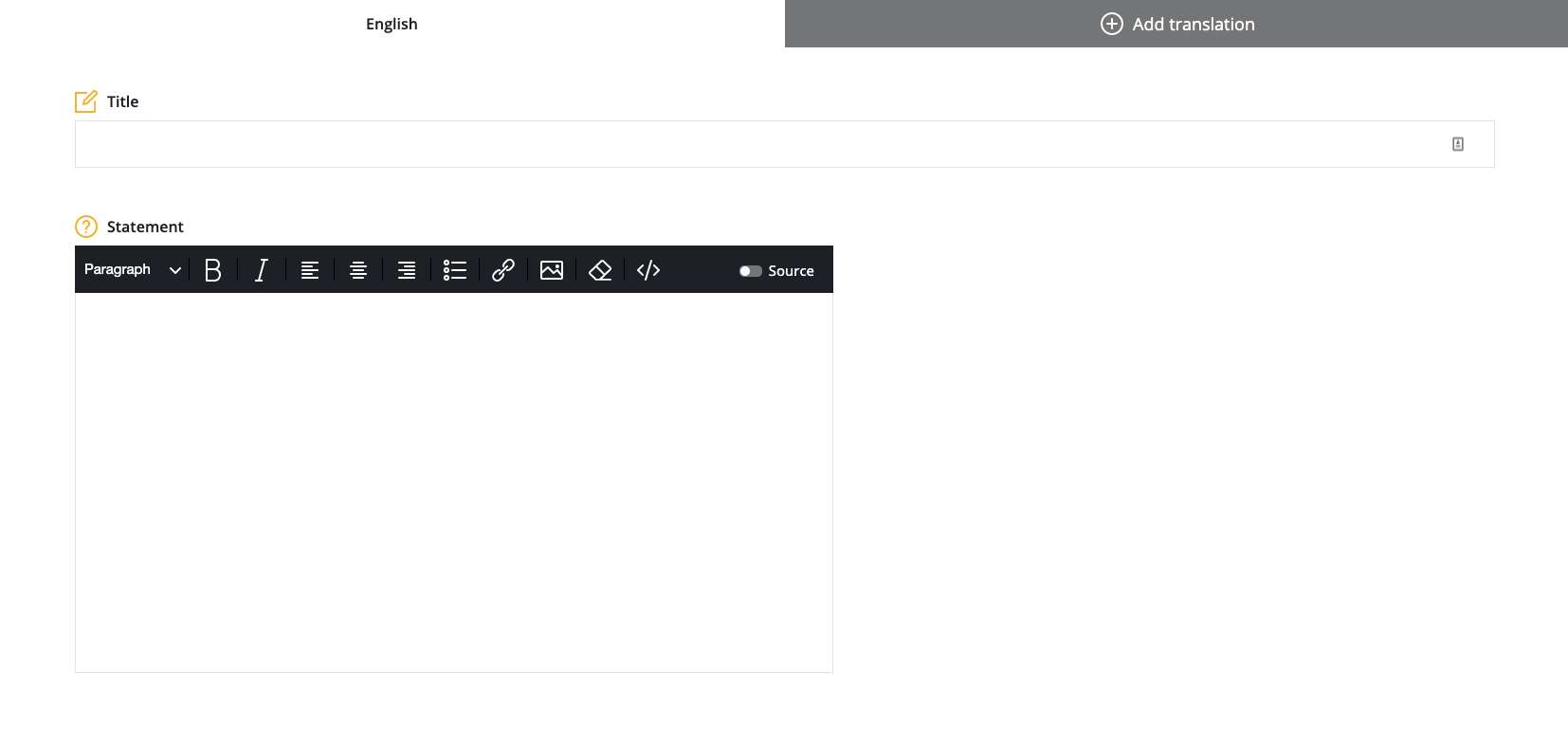Viewport: 1568px width, 747px height.
Task: Open the Paragraph style dropdown
Action: tap(119, 270)
